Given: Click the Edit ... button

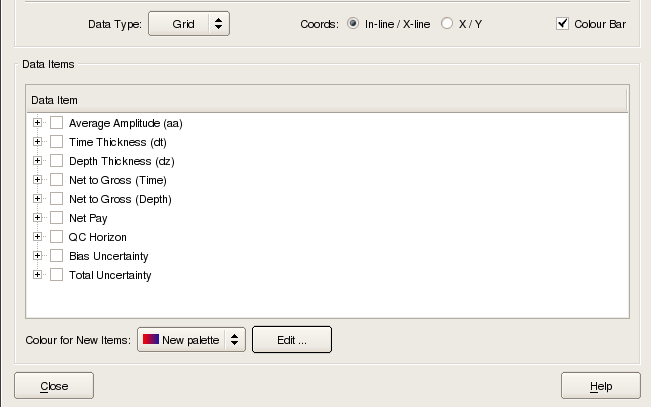Looking at the screenshot, I should (291, 340).
